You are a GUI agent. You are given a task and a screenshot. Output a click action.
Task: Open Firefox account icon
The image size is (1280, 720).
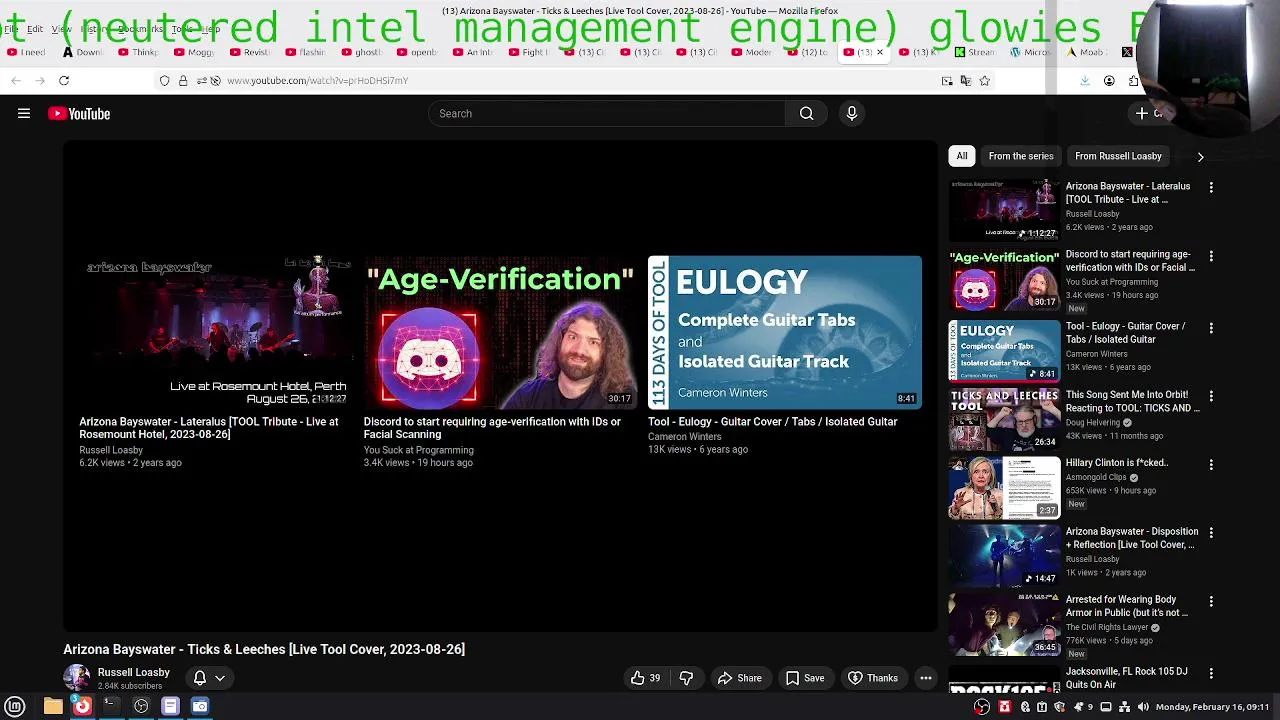1109,81
